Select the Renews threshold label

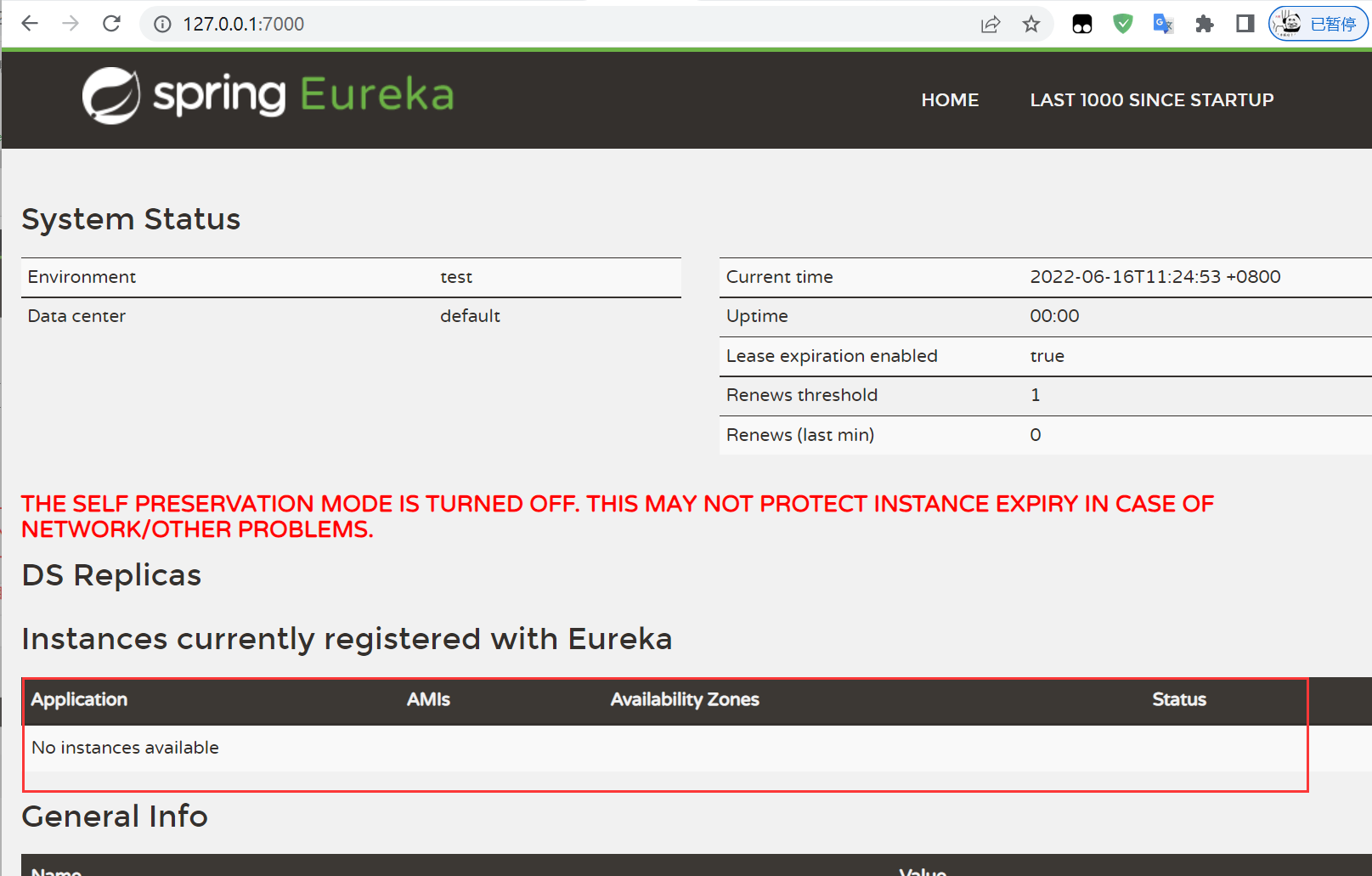tap(802, 395)
